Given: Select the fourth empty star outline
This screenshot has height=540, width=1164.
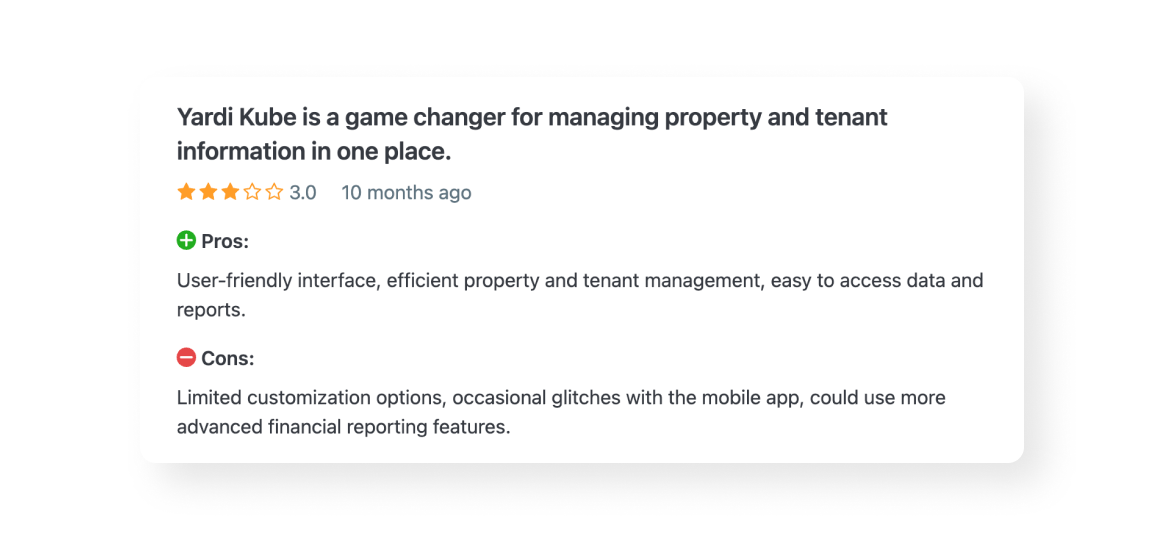Looking at the screenshot, I should pyautogui.click(x=252, y=192).
